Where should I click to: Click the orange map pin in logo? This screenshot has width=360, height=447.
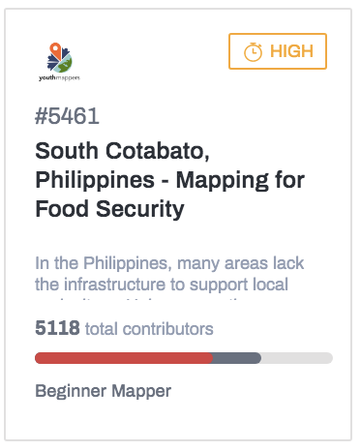pos(56,51)
